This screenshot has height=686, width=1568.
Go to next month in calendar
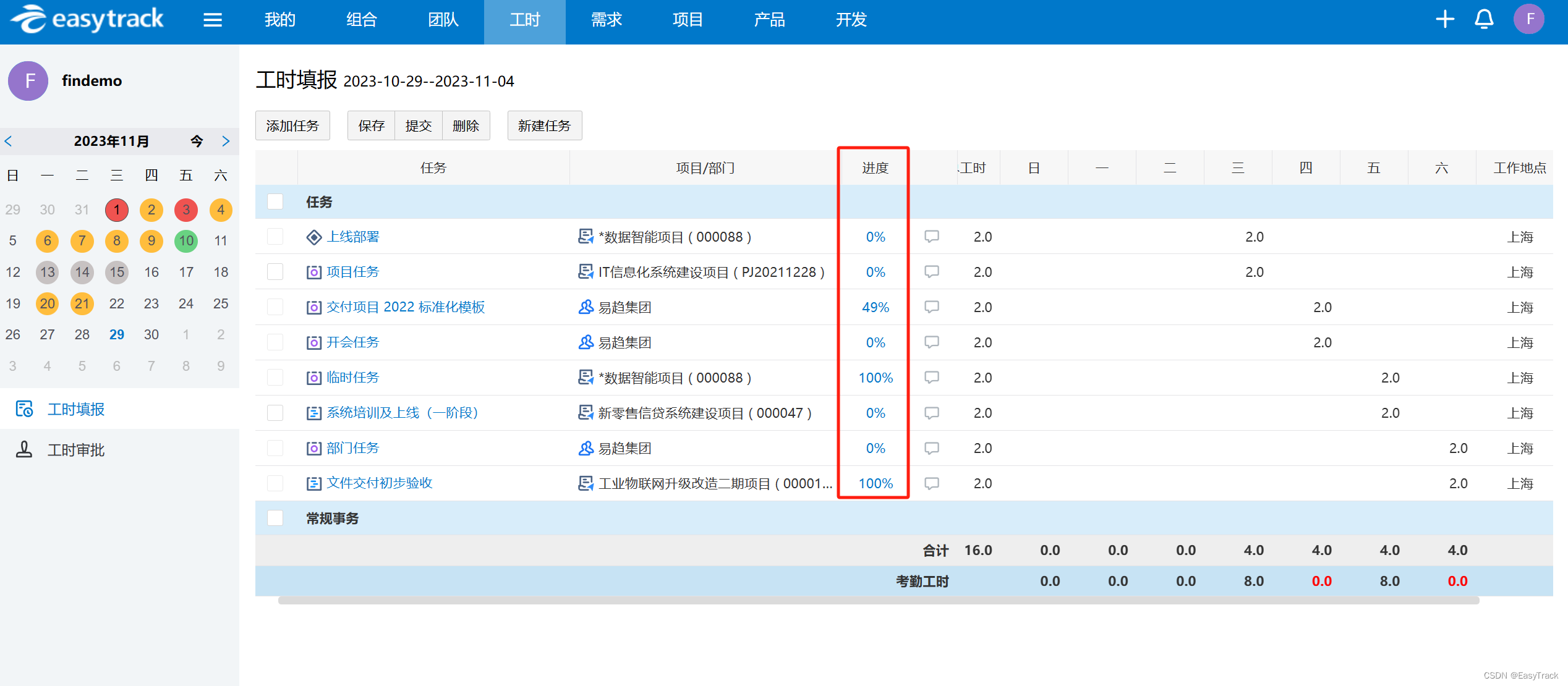coord(226,141)
